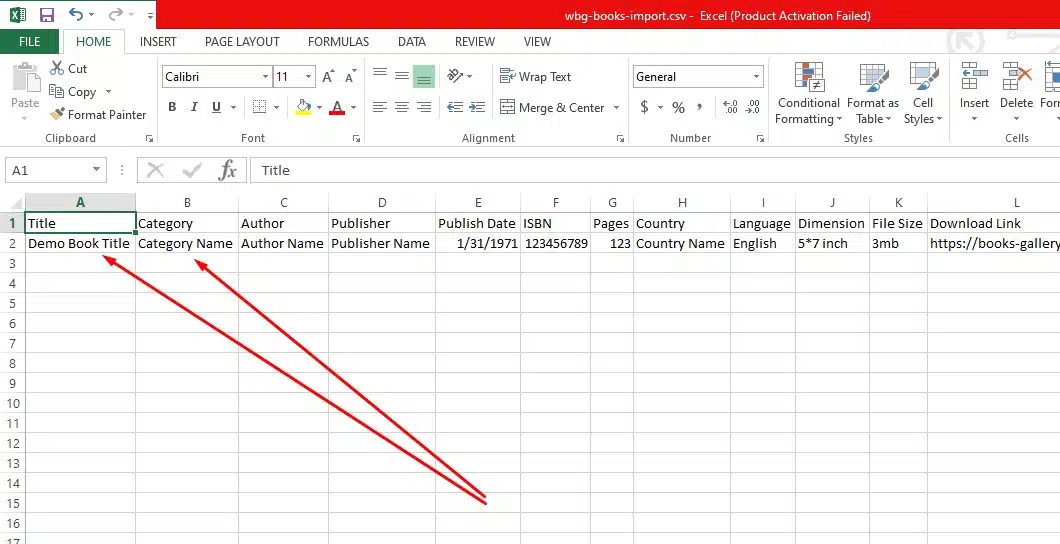Image resolution: width=1060 pixels, height=544 pixels.
Task: Toggle Bold formatting
Action: 172,107
